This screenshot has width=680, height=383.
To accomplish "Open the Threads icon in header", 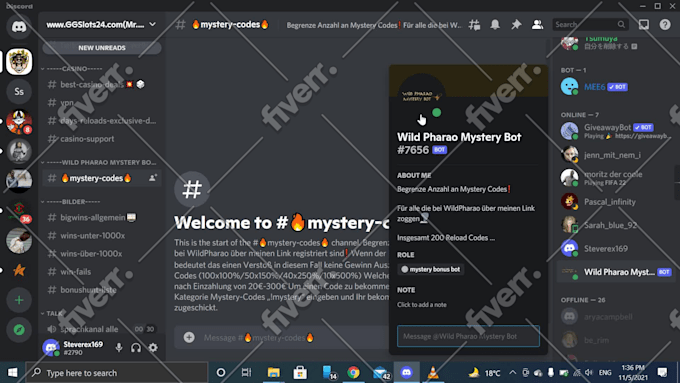I will click(x=474, y=25).
